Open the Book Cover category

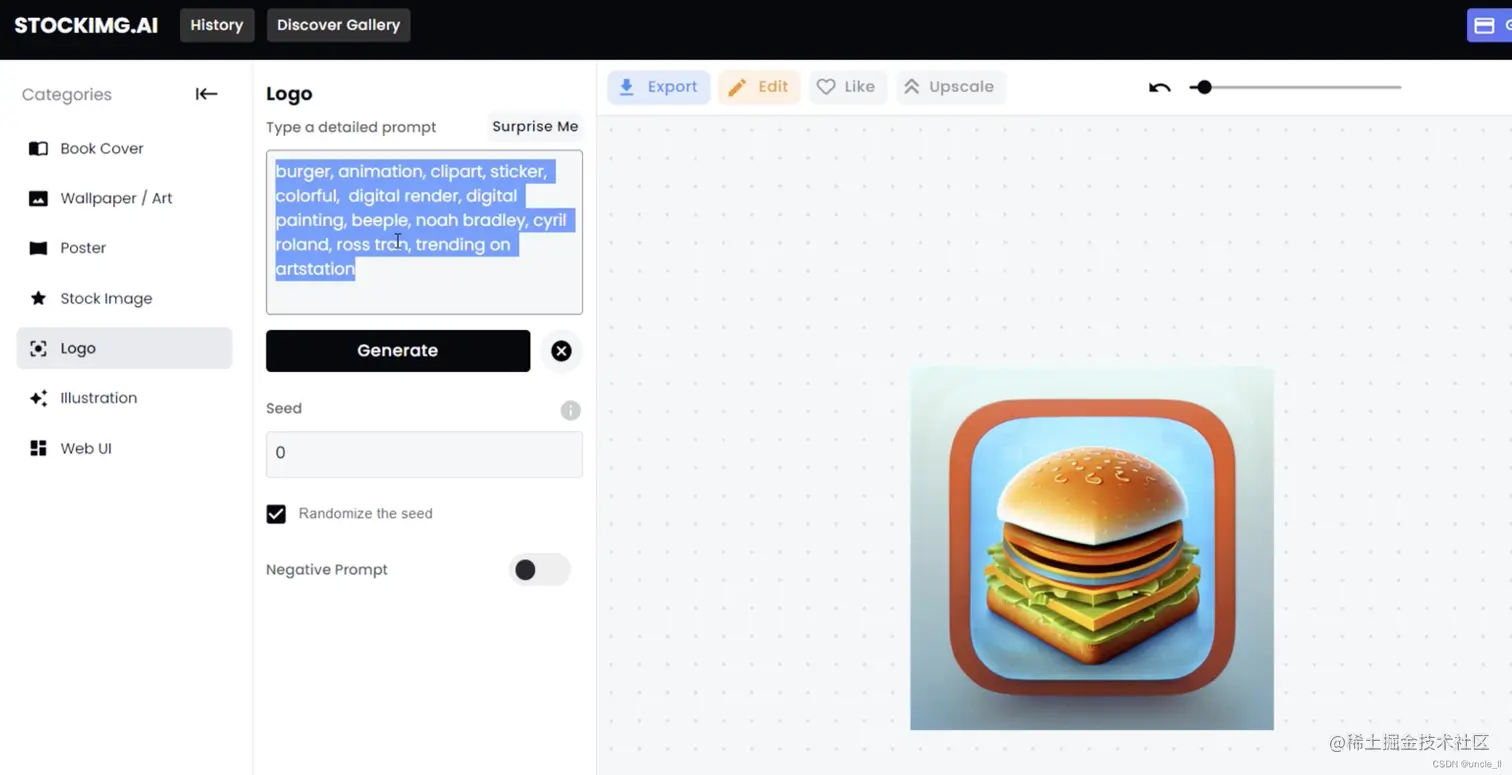point(124,148)
